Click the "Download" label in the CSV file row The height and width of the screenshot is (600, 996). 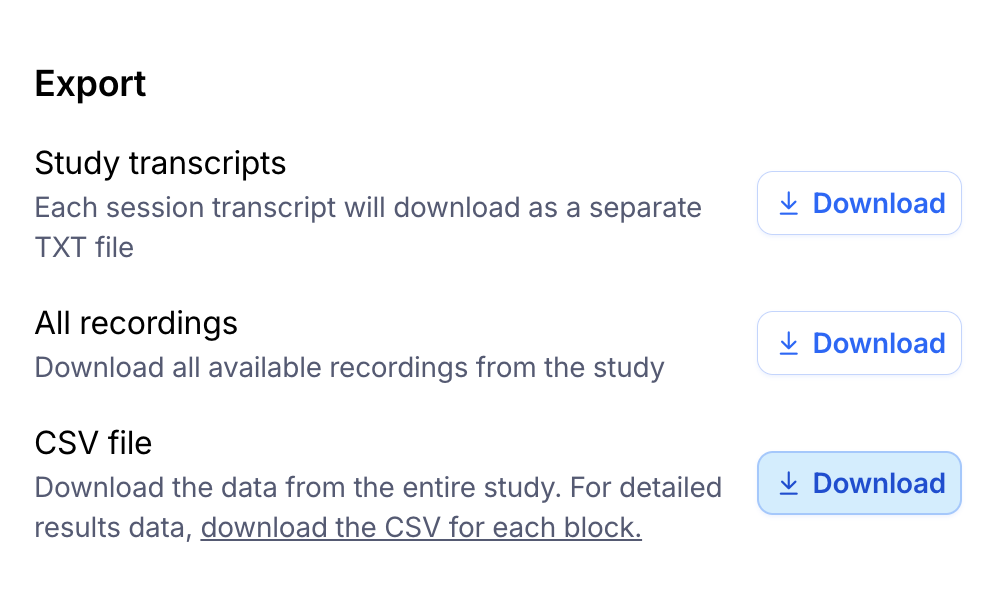coord(878,484)
